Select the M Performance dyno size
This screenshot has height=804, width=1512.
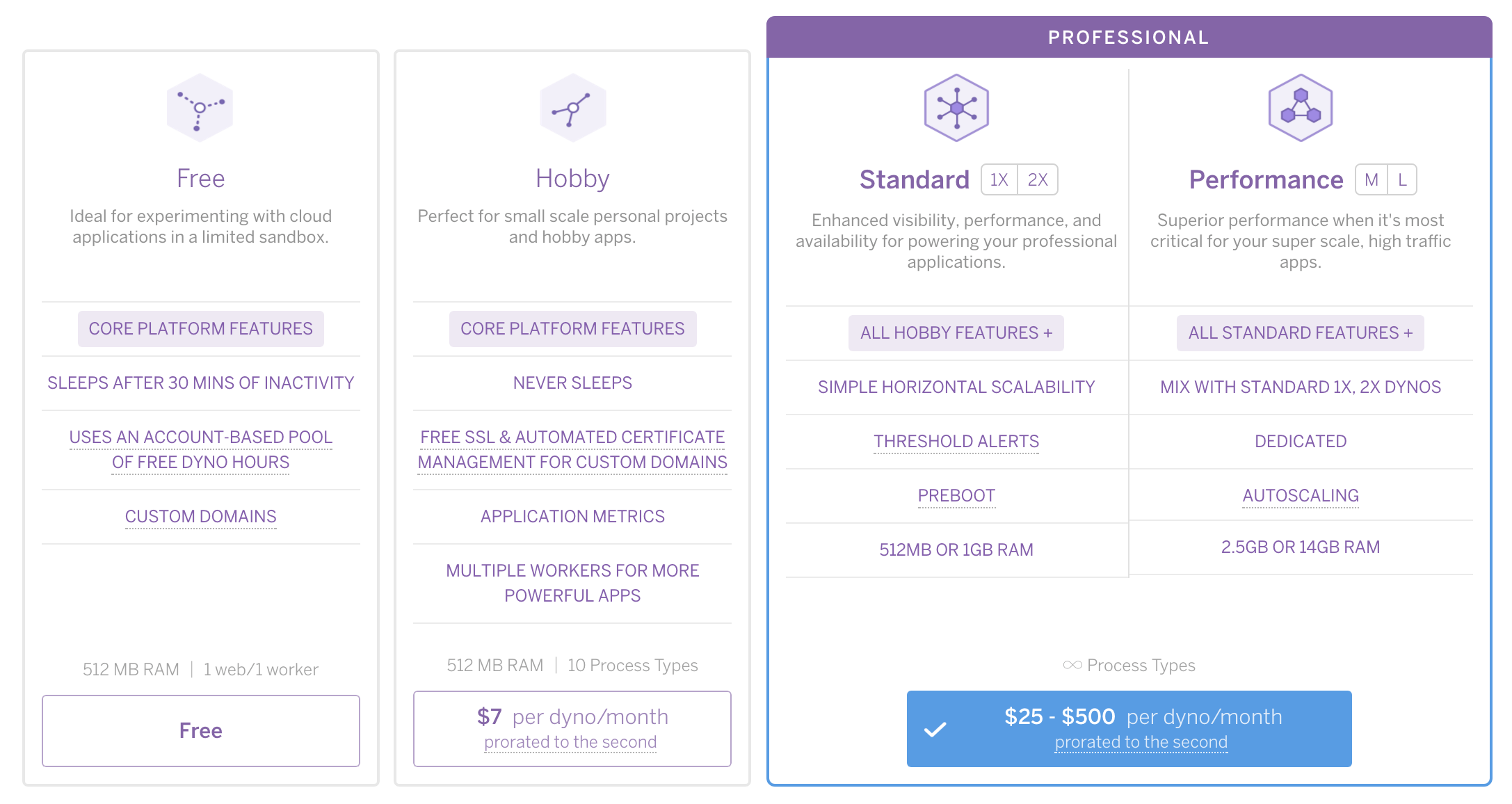point(1372,180)
